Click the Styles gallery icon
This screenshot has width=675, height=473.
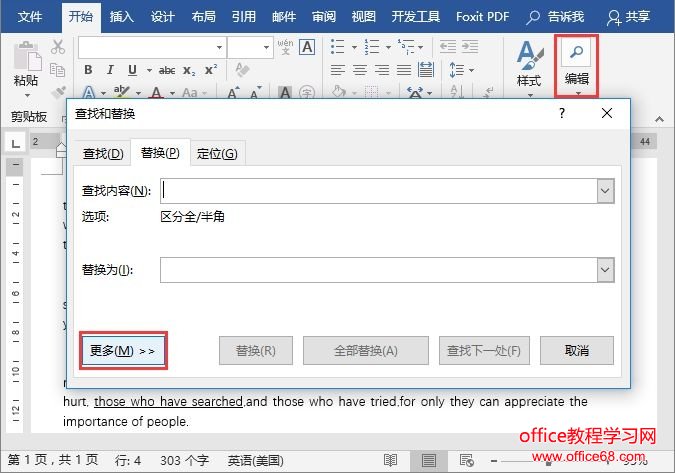coord(529,55)
